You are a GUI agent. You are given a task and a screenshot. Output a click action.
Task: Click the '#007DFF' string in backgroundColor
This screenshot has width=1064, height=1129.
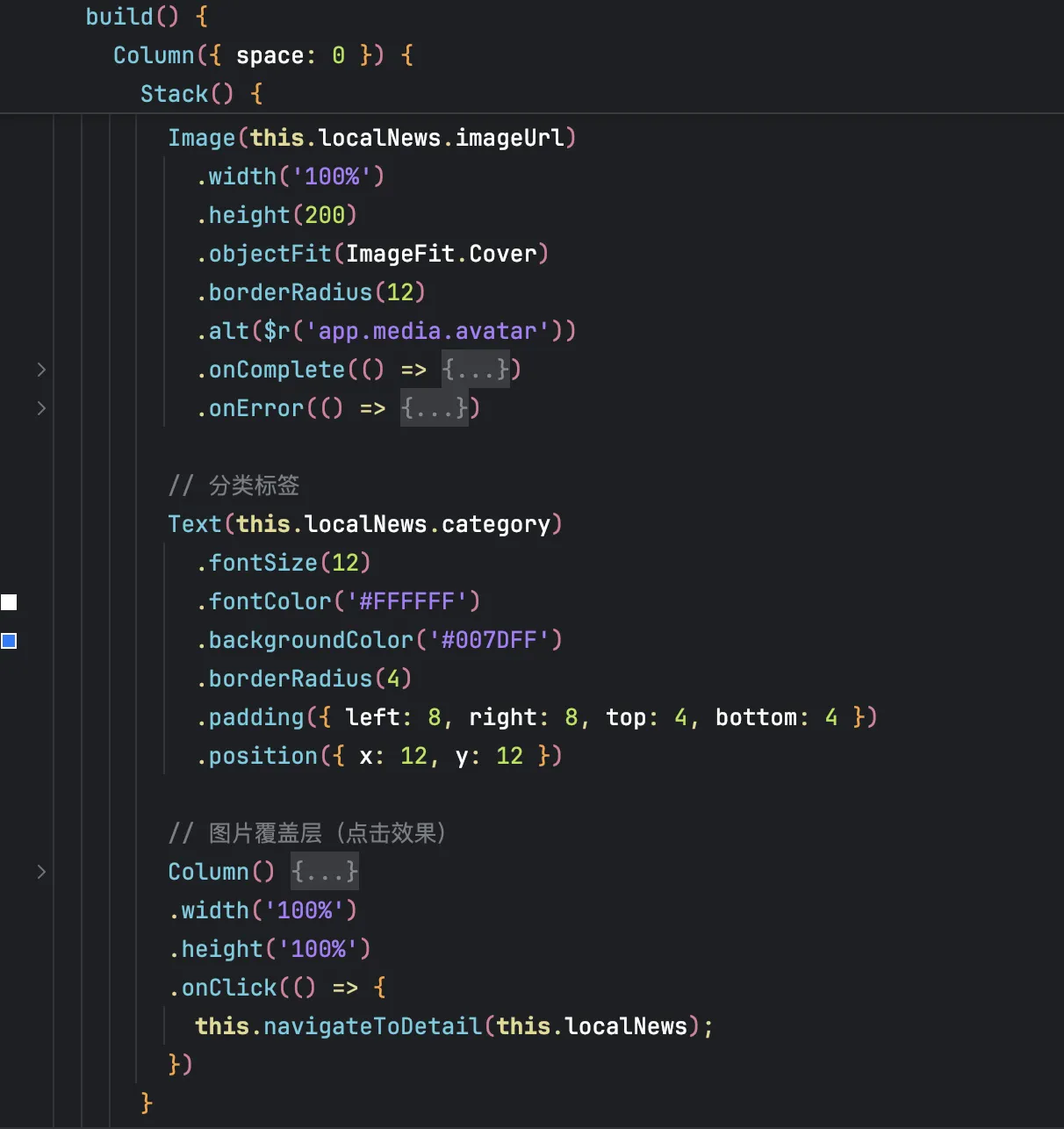click(x=489, y=640)
